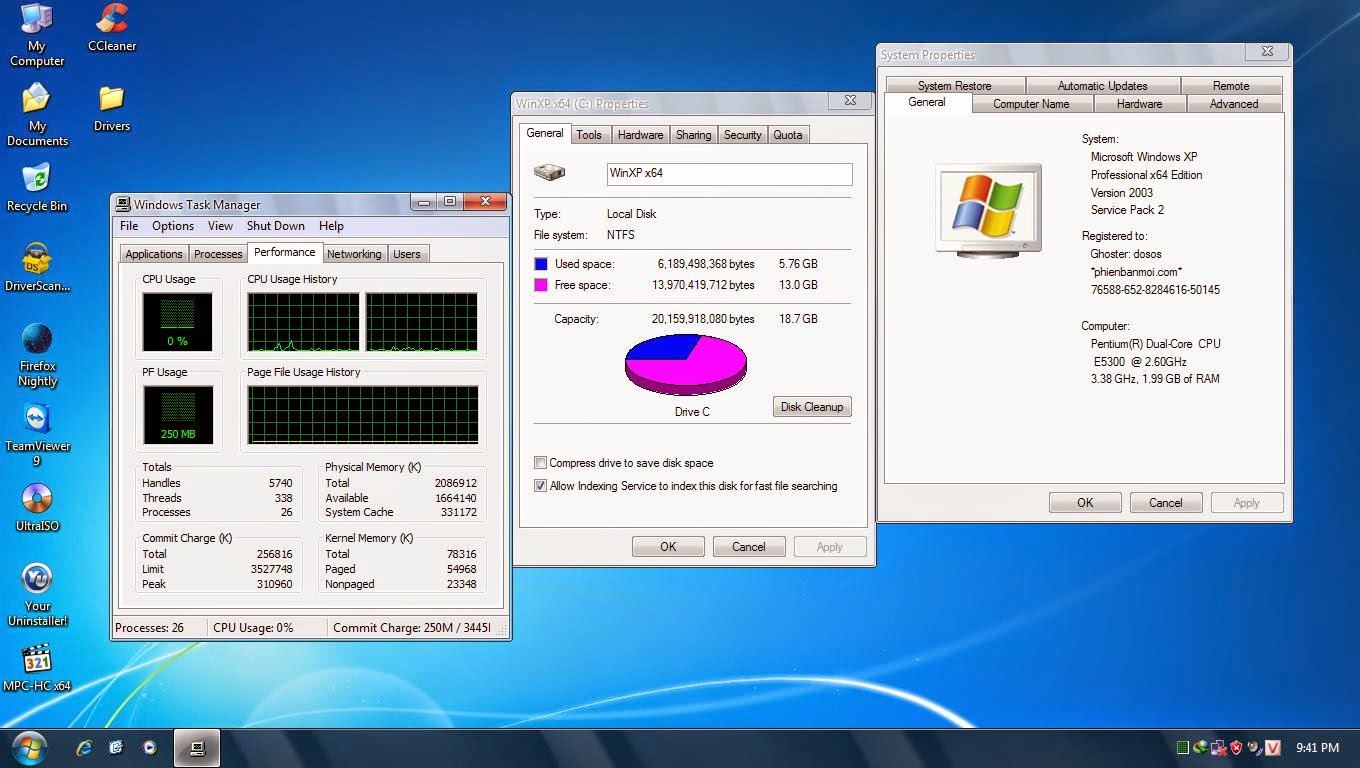1360x768 pixels.
Task: Click the Task Manager taskbar button
Action: point(197,747)
